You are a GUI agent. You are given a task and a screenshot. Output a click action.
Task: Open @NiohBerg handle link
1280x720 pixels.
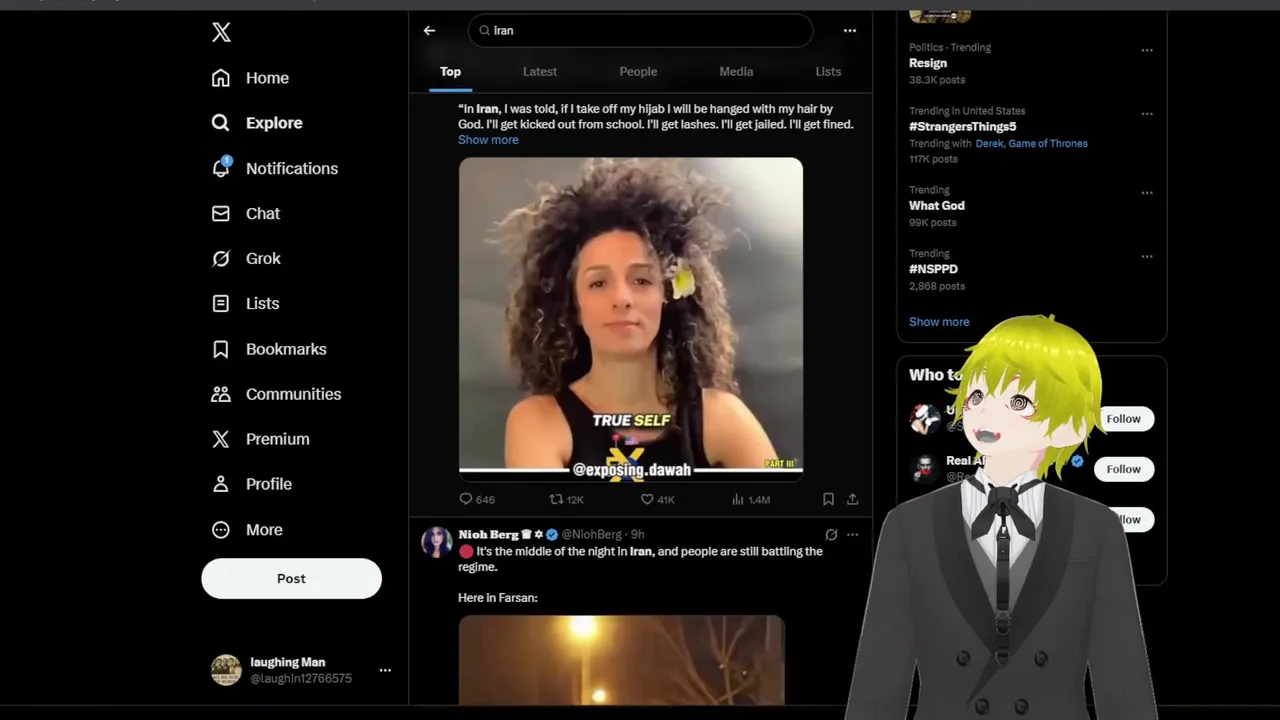[591, 535]
